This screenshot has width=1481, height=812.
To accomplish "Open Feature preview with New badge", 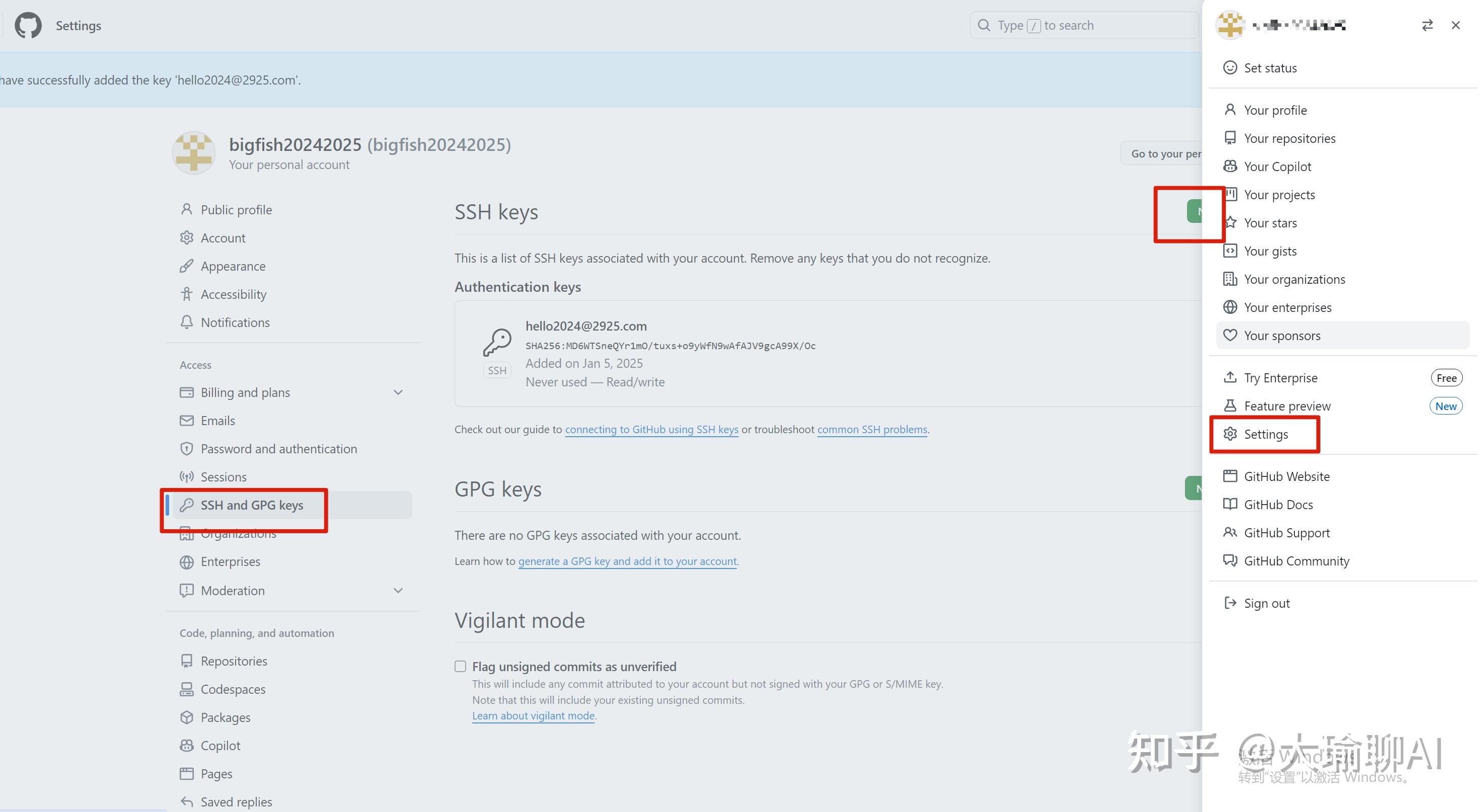I will point(1287,407).
